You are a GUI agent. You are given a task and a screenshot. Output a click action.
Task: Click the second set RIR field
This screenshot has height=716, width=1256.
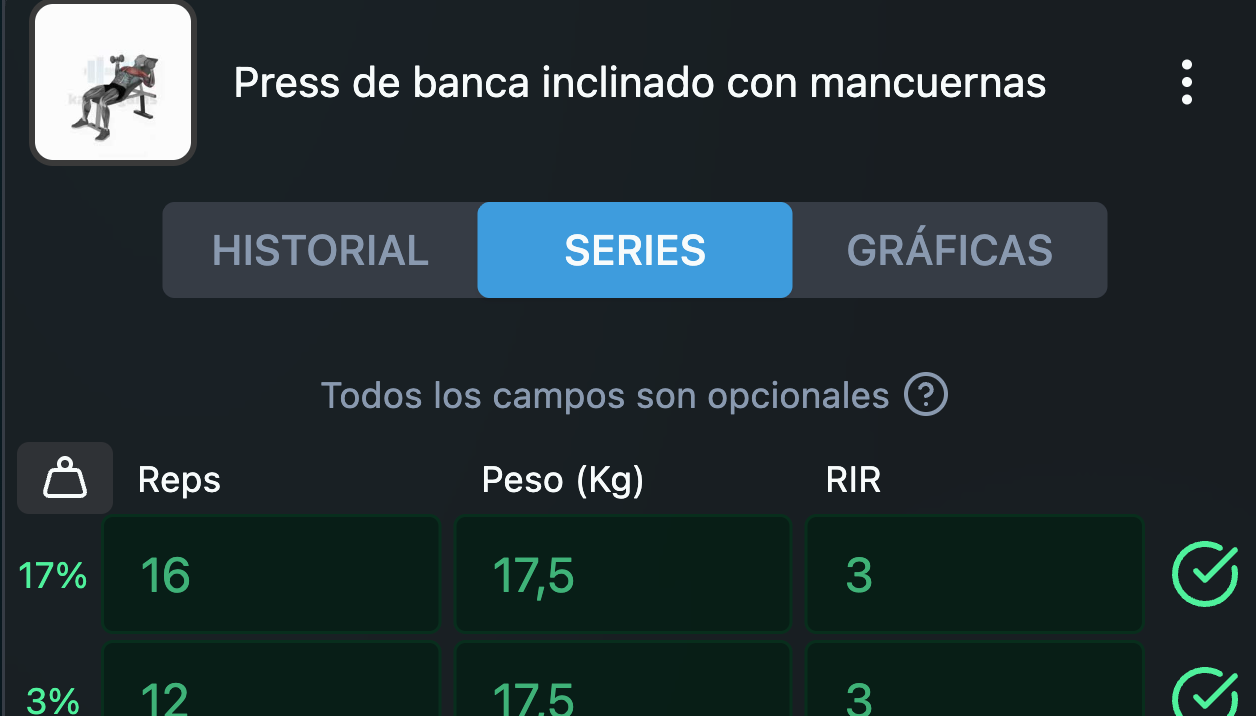974,693
